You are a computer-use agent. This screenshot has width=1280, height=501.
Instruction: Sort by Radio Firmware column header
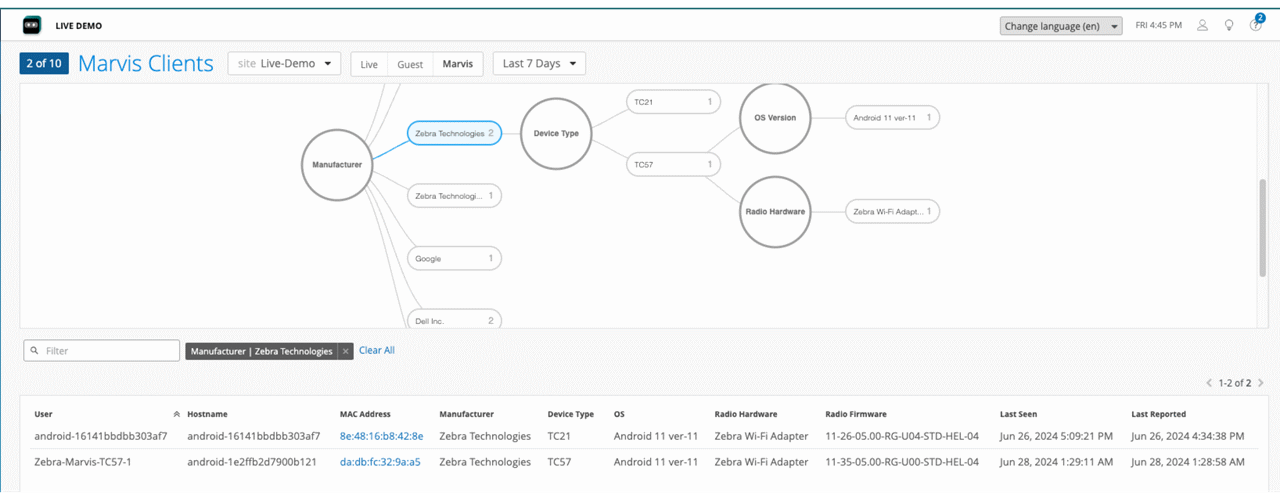point(856,414)
